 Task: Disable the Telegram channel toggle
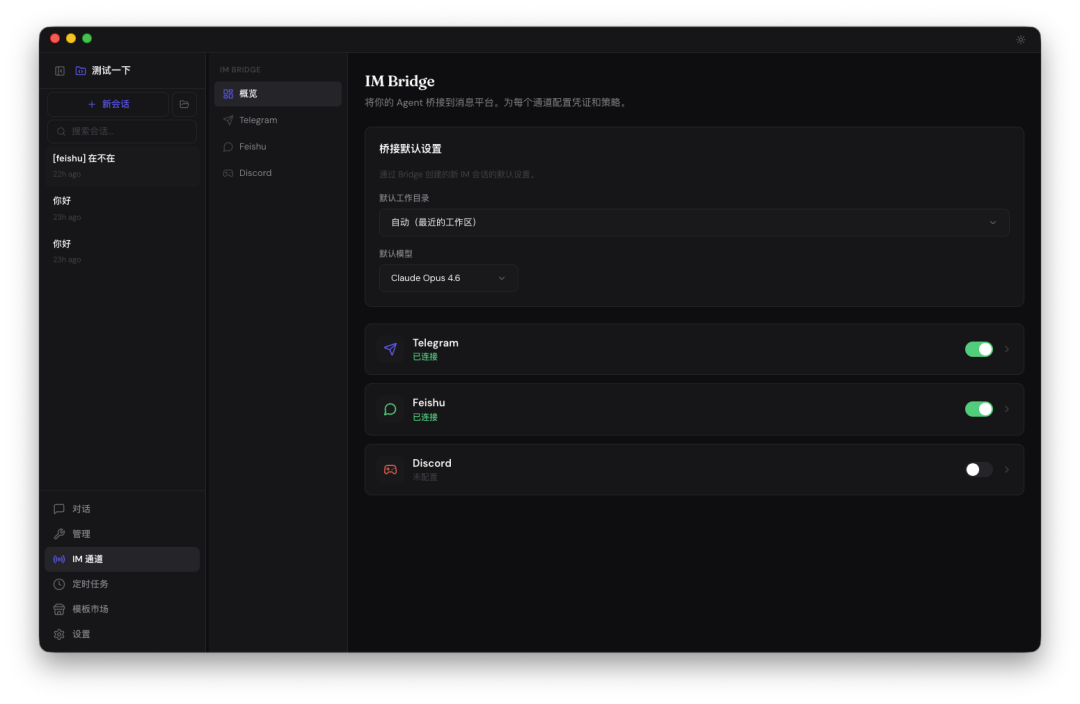[978, 349]
